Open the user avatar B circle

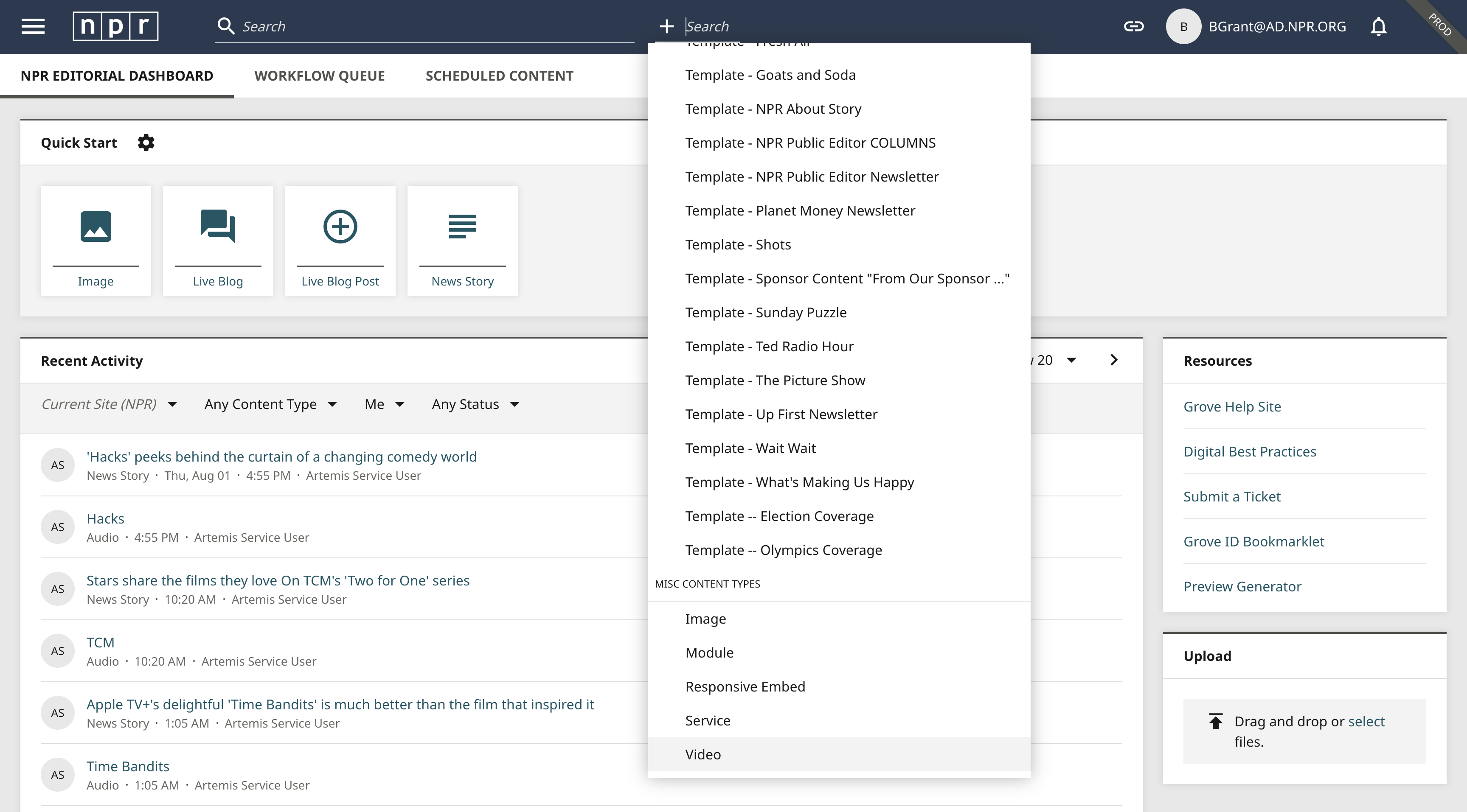1183,26
